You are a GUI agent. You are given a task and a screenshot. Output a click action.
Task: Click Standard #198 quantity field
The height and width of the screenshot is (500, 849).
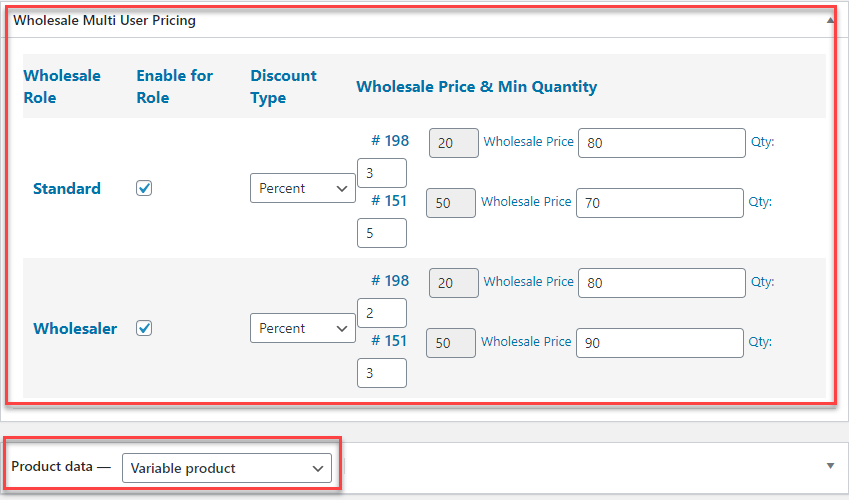[x=381, y=173]
